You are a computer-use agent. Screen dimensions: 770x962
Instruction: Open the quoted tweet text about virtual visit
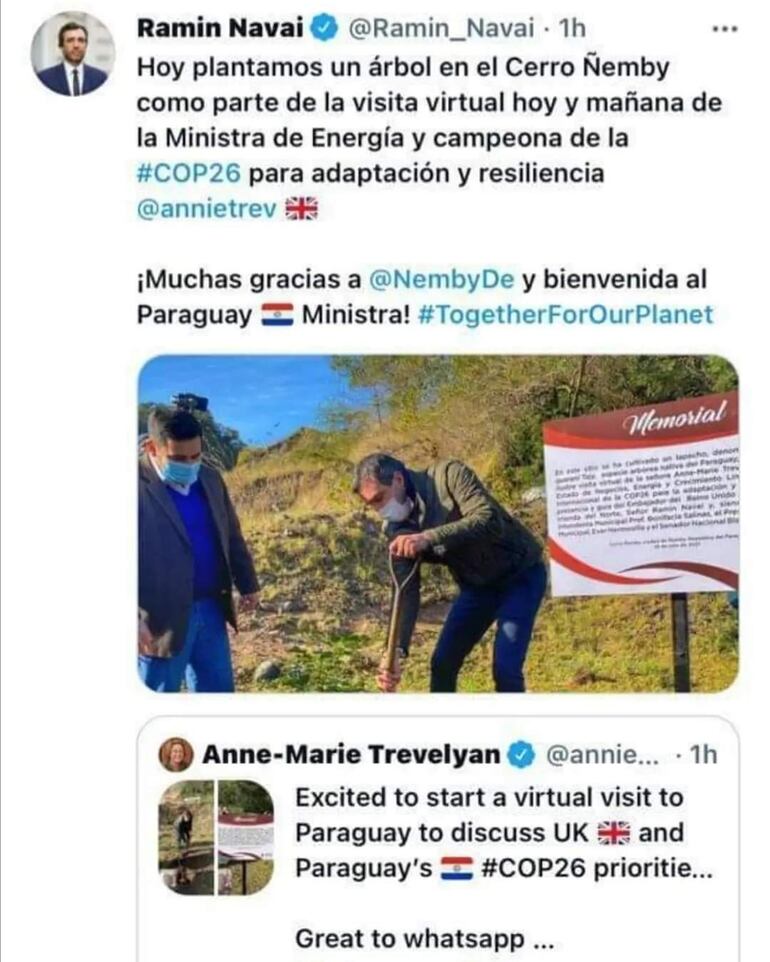[x=503, y=833]
